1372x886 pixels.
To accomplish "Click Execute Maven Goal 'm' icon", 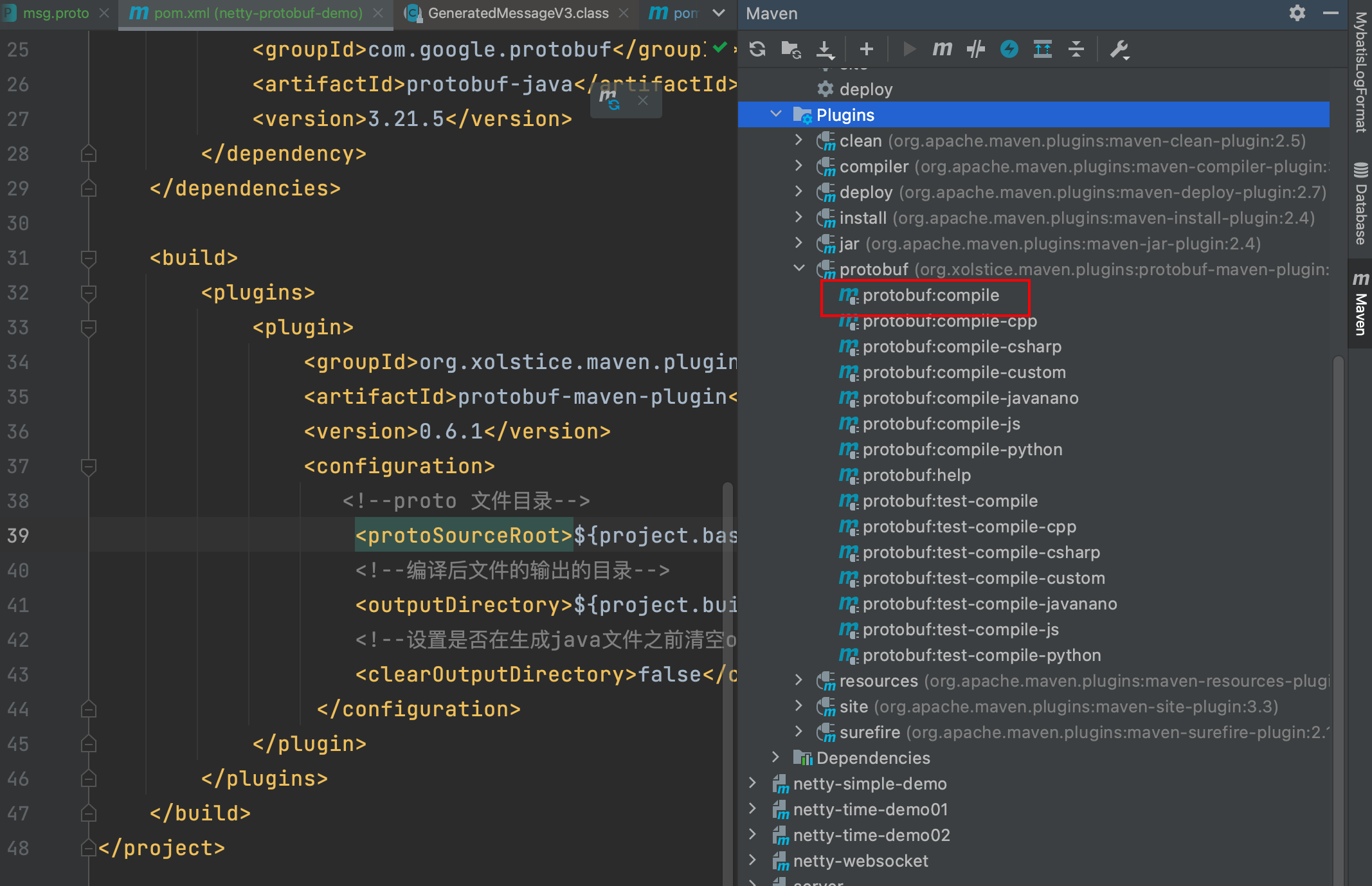I will coord(942,49).
